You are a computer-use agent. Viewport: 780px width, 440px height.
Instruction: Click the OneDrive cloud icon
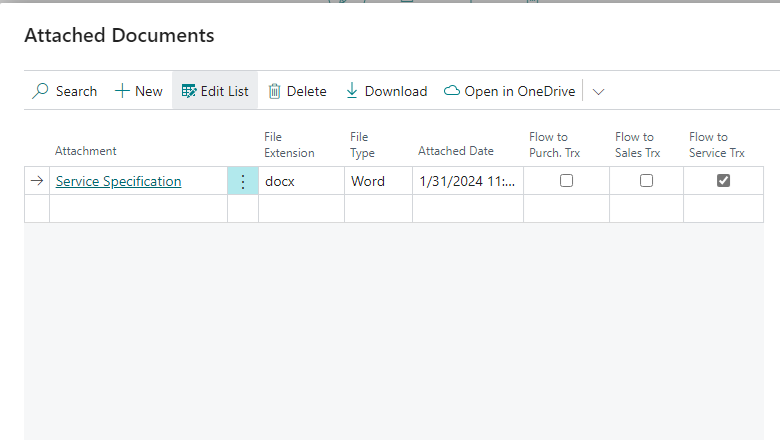[x=452, y=90]
